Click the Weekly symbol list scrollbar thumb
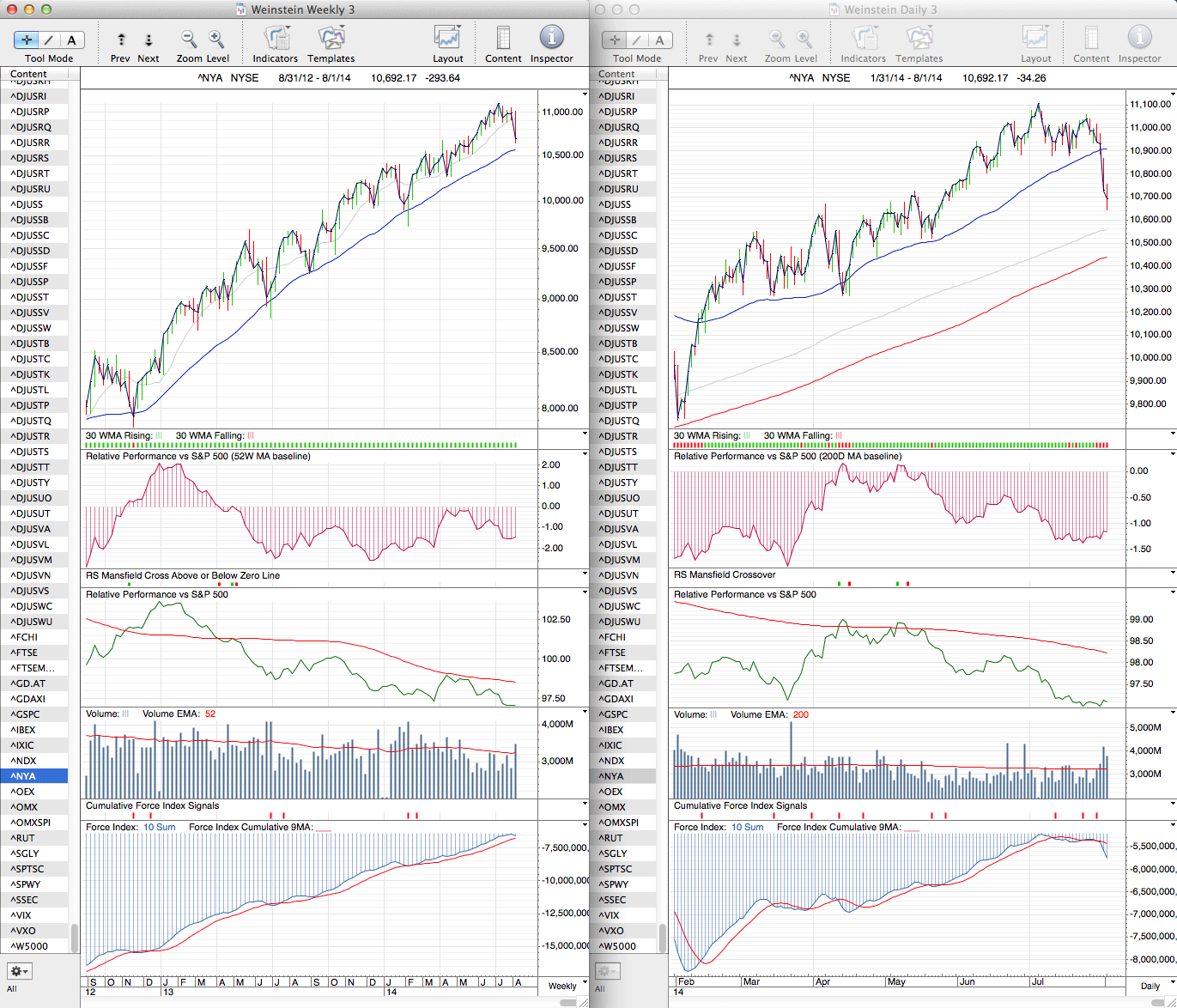 point(75,938)
